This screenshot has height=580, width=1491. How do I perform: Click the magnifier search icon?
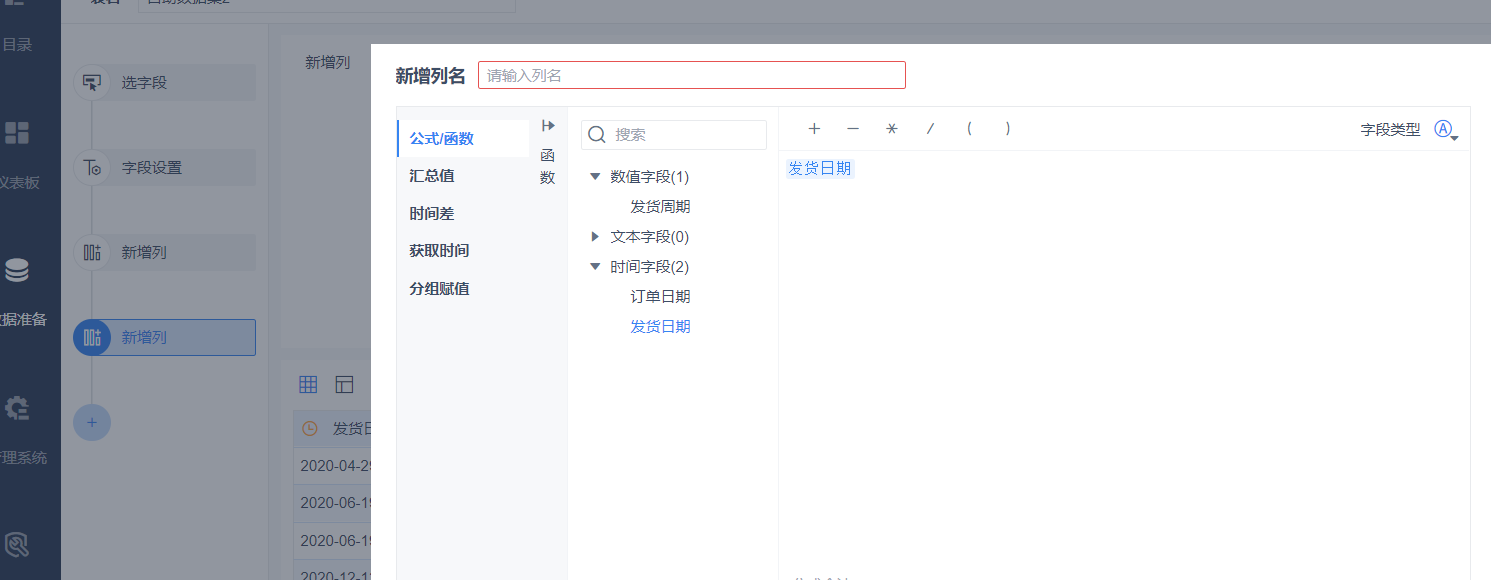coord(597,135)
